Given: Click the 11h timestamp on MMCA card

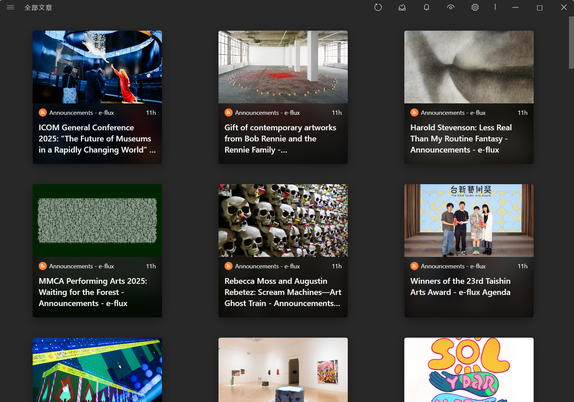Looking at the screenshot, I should 151,266.
